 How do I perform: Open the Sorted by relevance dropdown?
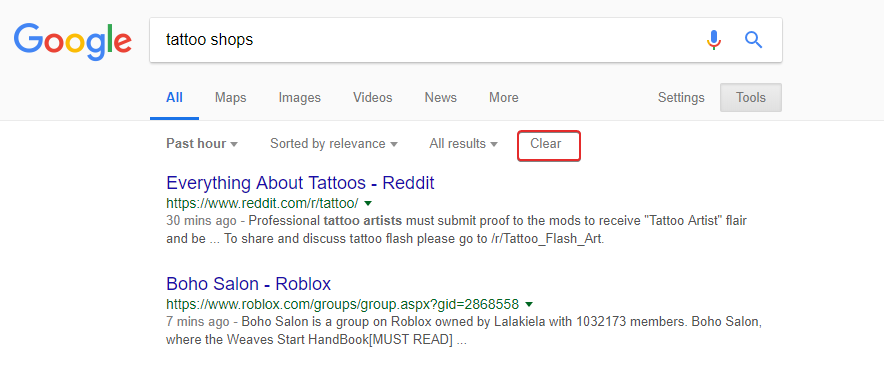tap(334, 144)
